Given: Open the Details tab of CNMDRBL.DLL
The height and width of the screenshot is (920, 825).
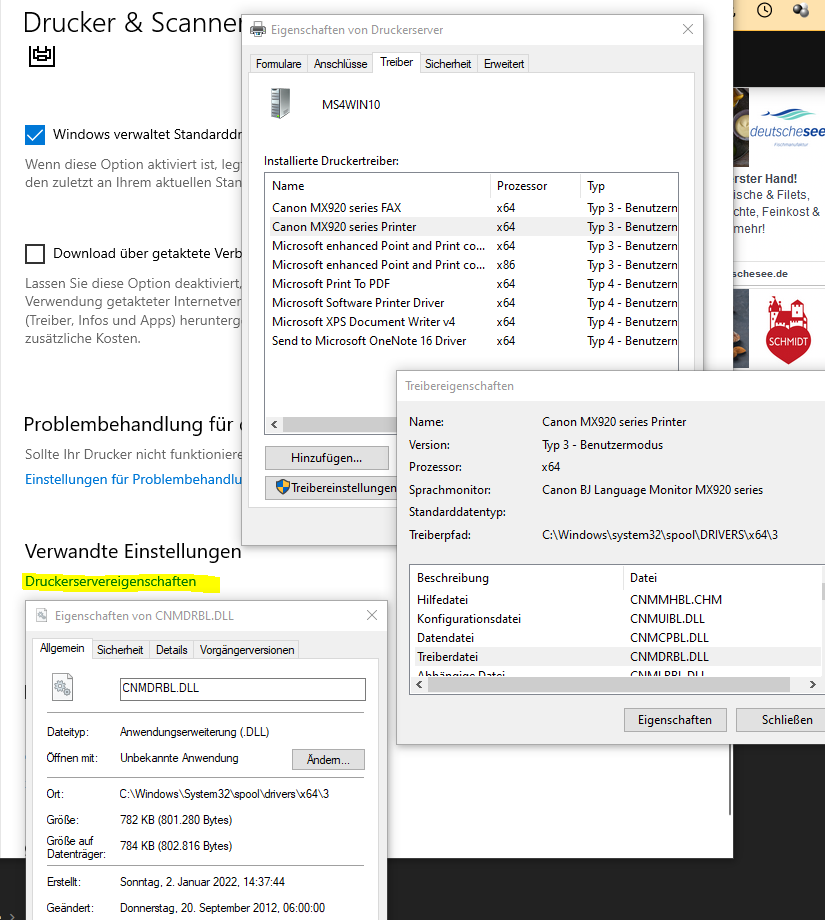Looking at the screenshot, I should pos(171,650).
